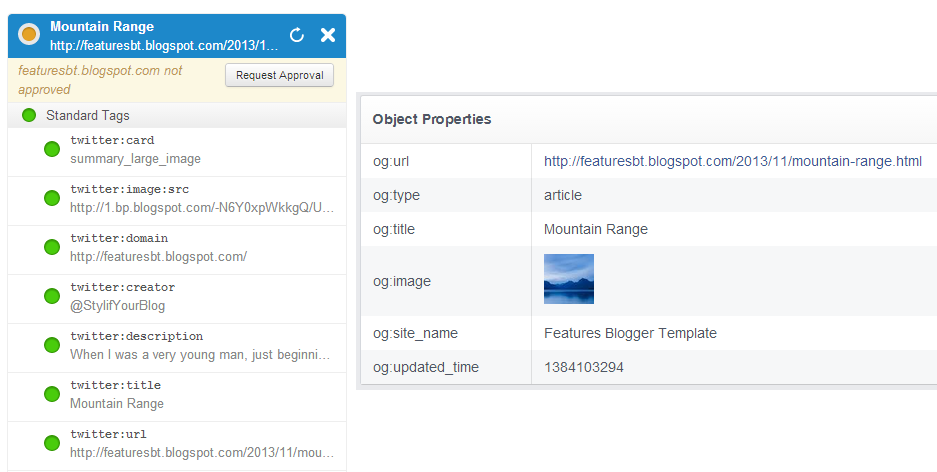Click the green status dot for twitter:url
The height and width of the screenshot is (472, 937).
(52, 443)
